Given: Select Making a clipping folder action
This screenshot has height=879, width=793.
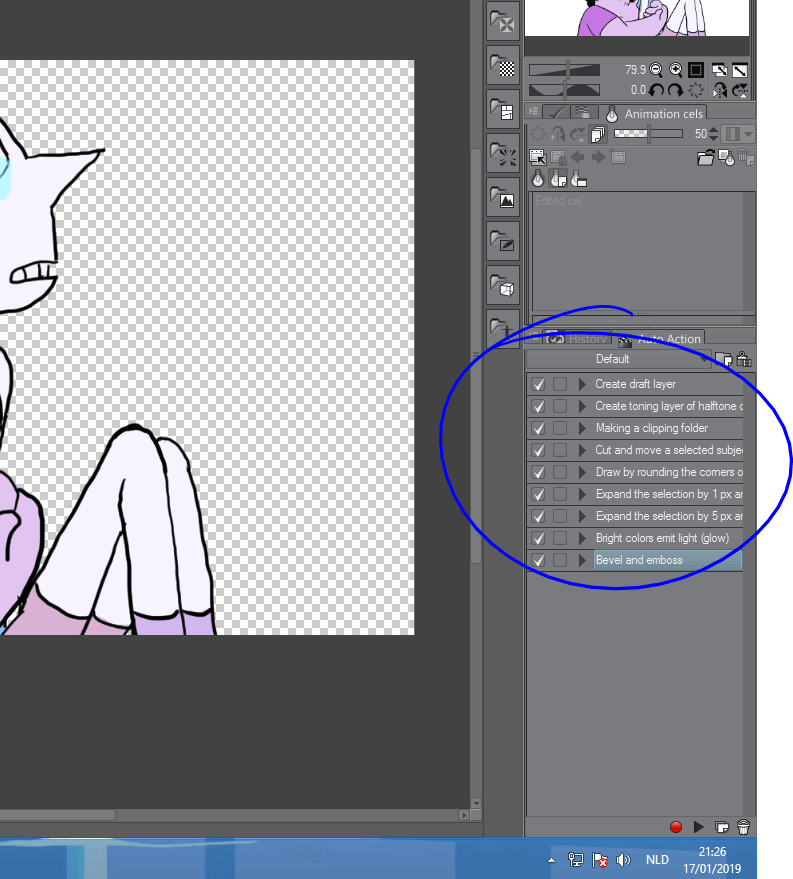Looking at the screenshot, I should [x=667, y=428].
